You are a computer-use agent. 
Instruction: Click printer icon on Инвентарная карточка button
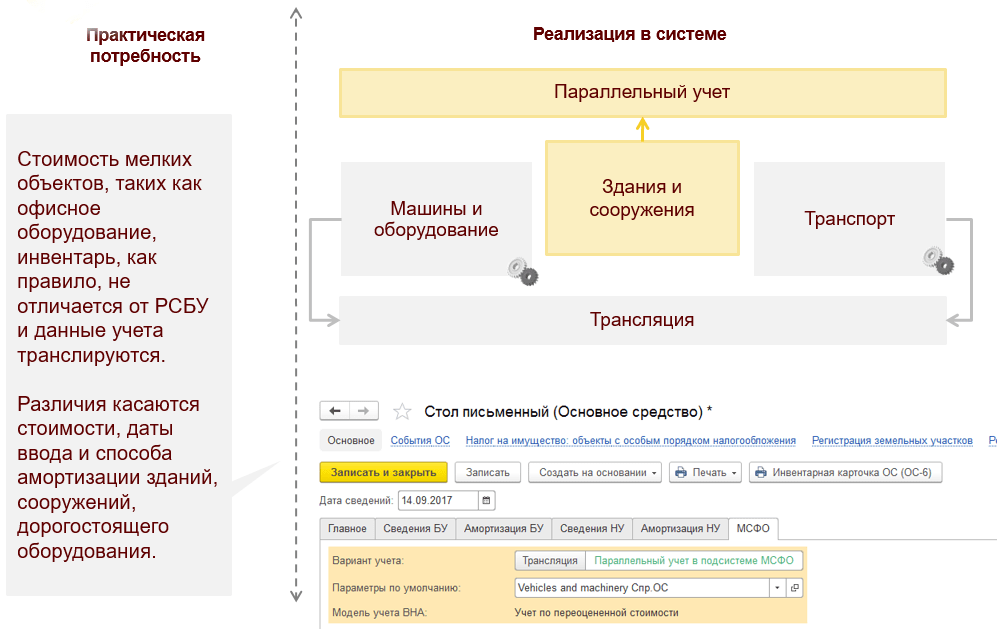point(759,472)
